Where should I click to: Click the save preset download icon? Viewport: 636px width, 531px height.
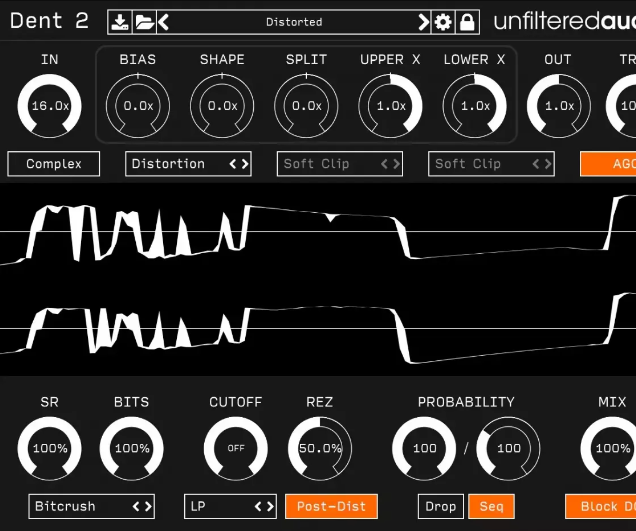coord(120,22)
